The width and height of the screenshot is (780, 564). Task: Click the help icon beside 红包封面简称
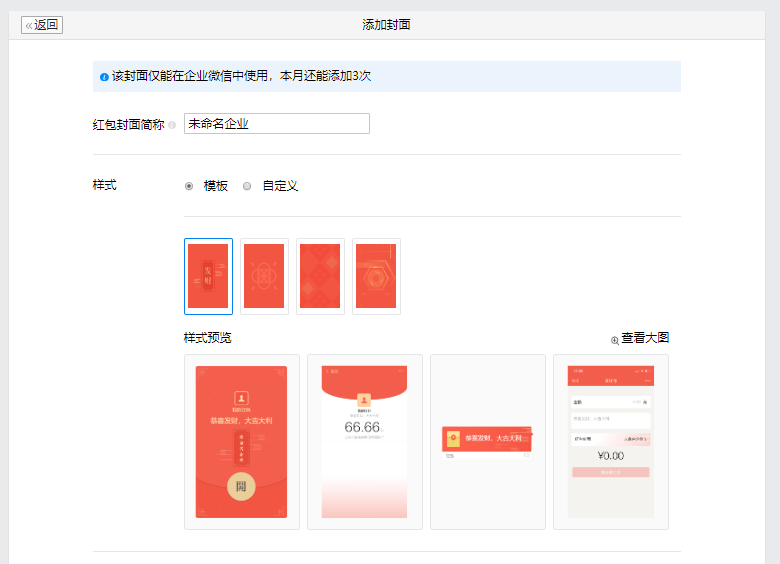pos(172,125)
